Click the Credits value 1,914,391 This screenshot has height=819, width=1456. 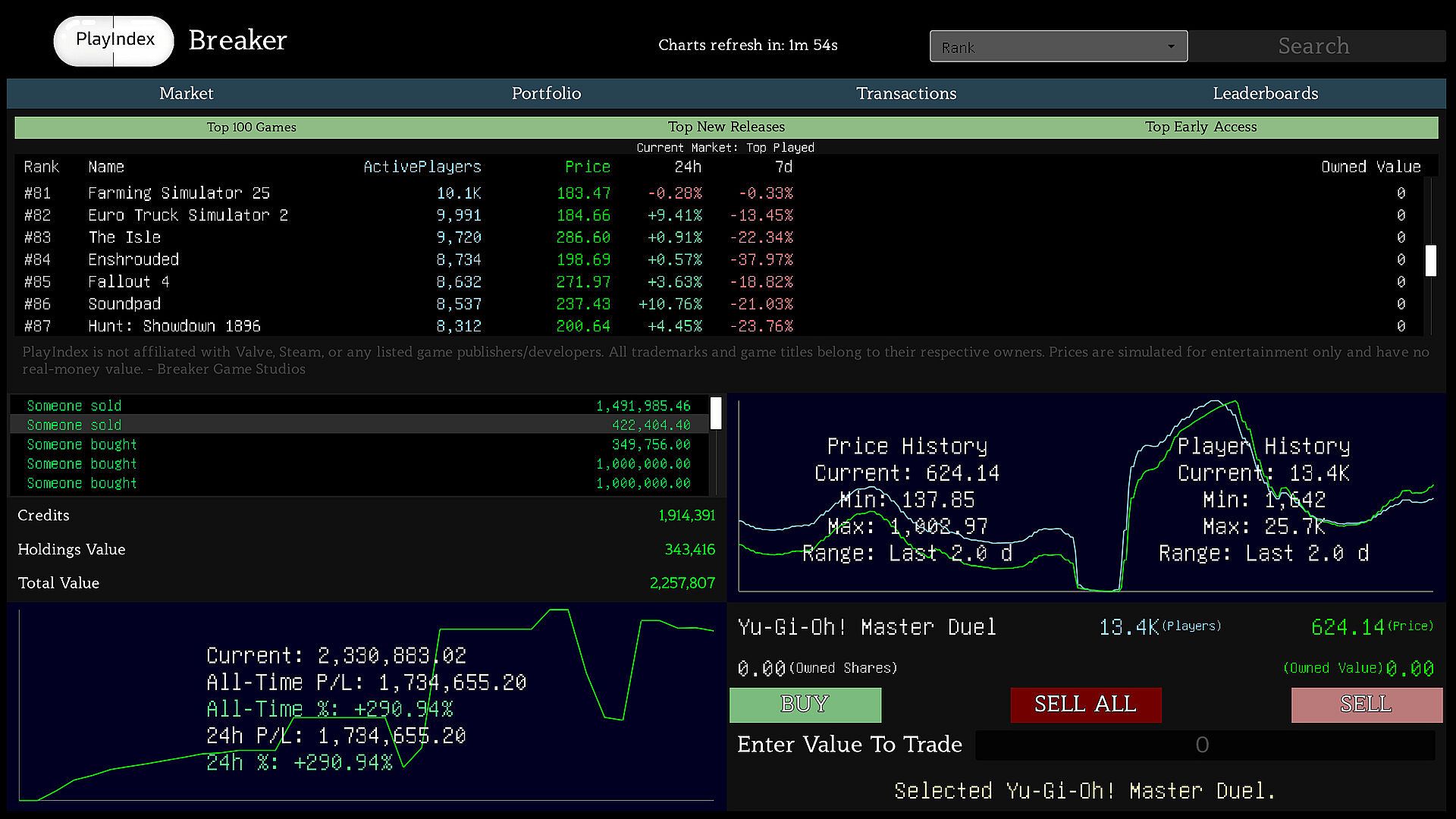coord(686,516)
